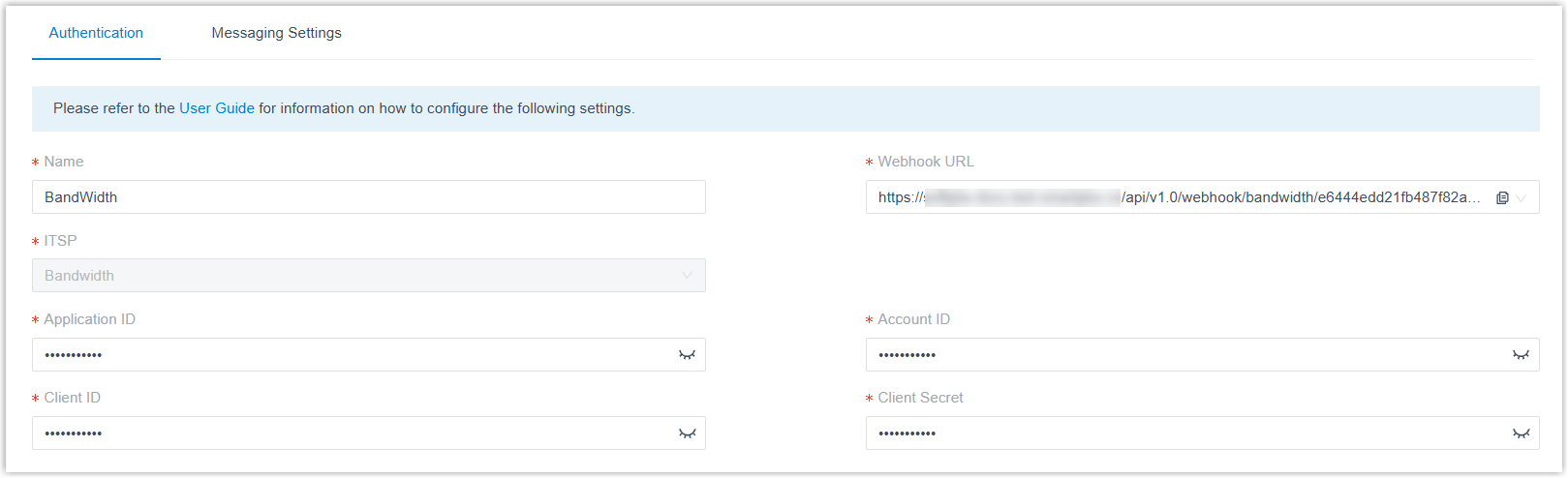The height and width of the screenshot is (478, 1568).
Task: Select the Webhook URL label text
Action: point(926,162)
